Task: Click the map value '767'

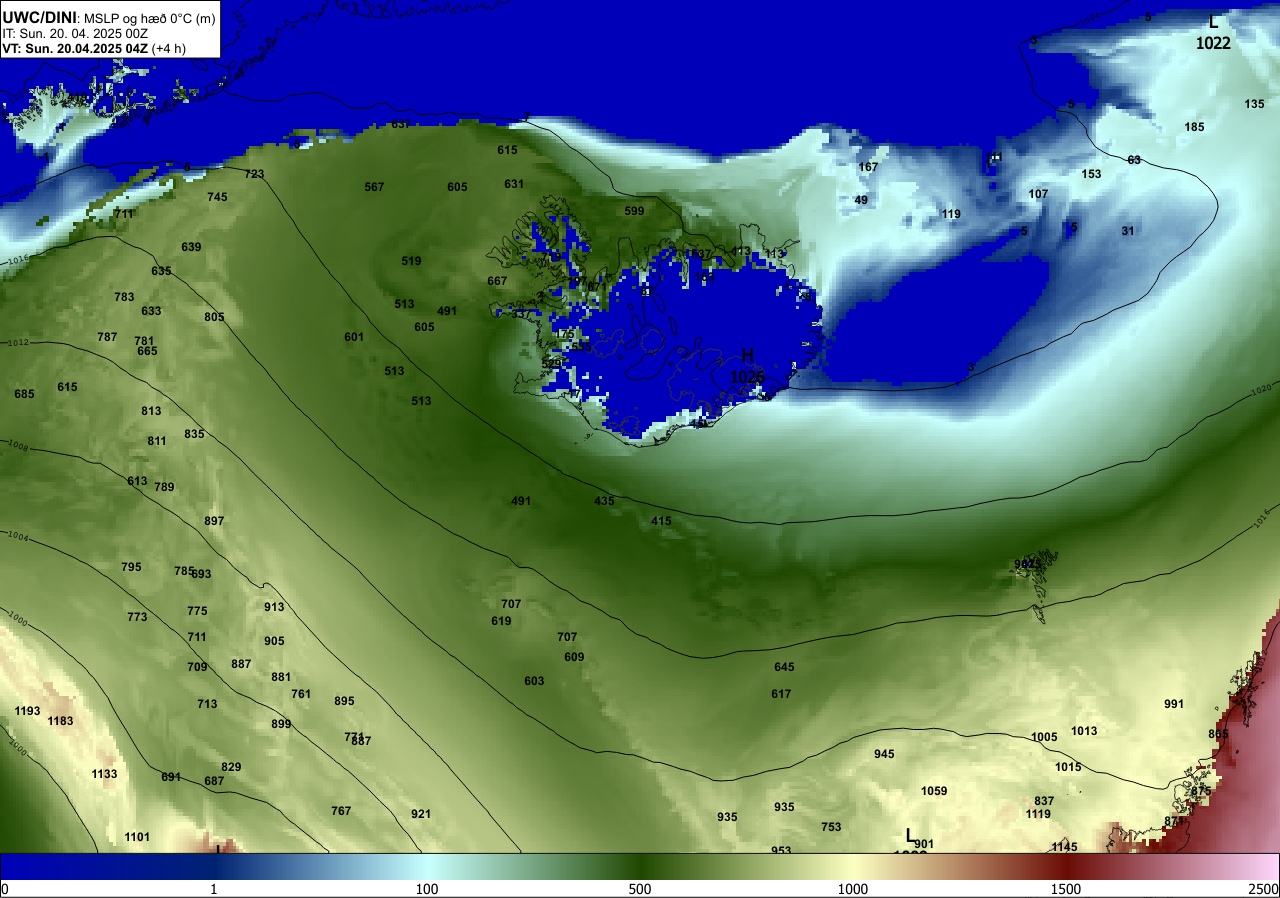Action: click(341, 811)
